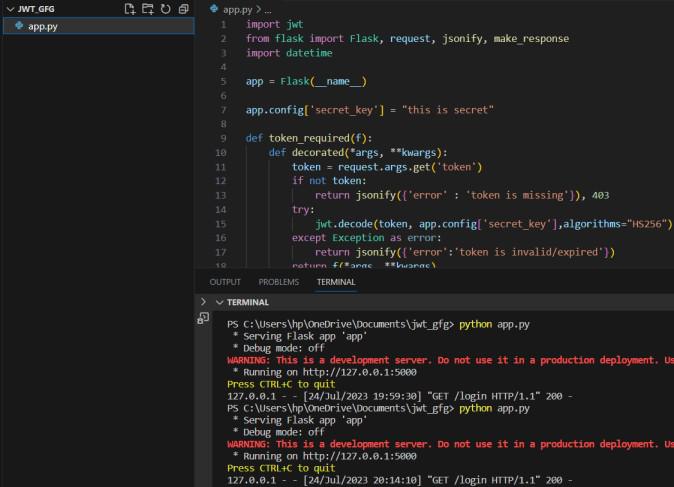Image resolution: width=674 pixels, height=487 pixels.
Task: Click line number 9 in the gutter
Action: click(222, 137)
